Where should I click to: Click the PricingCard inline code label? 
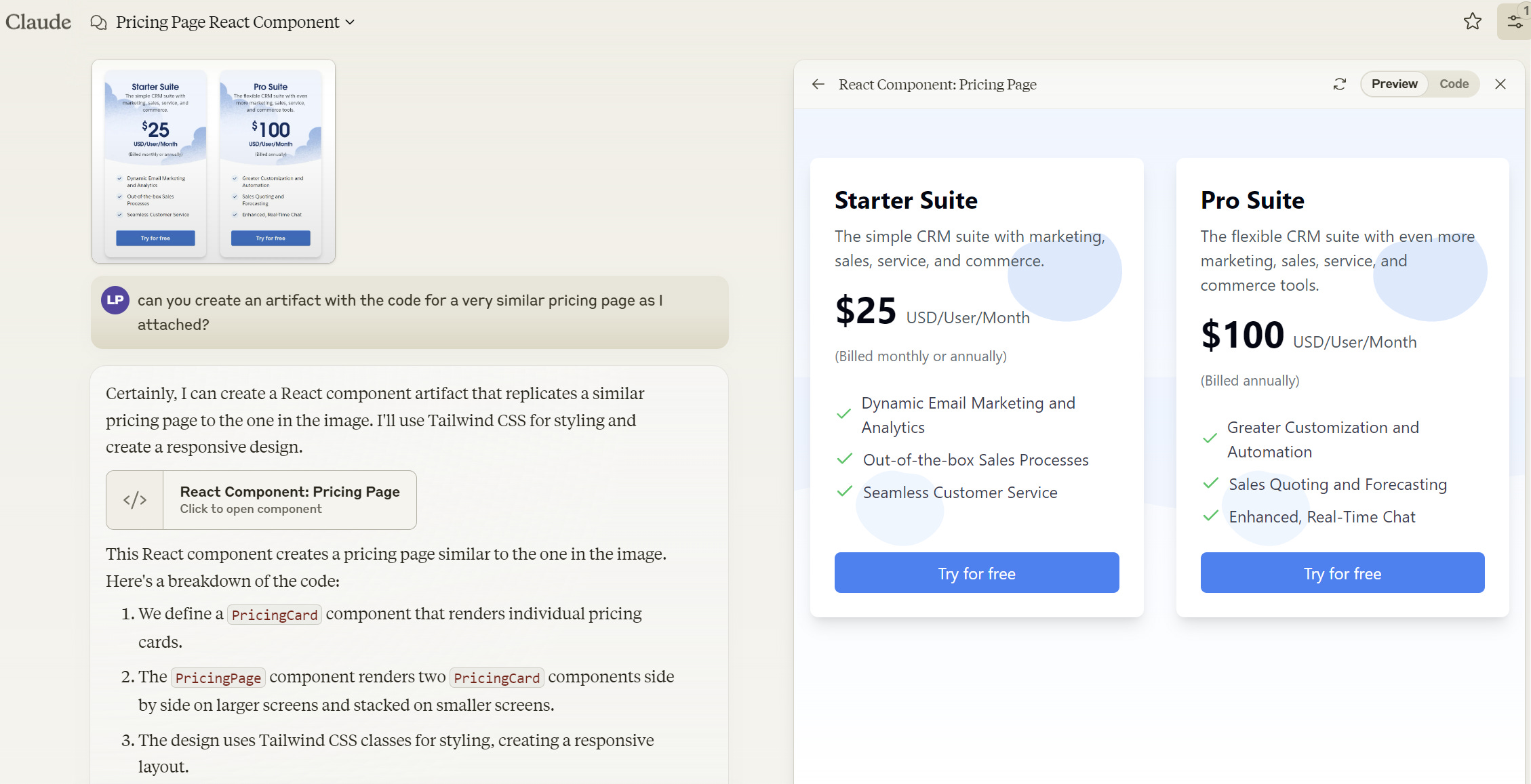click(x=274, y=615)
